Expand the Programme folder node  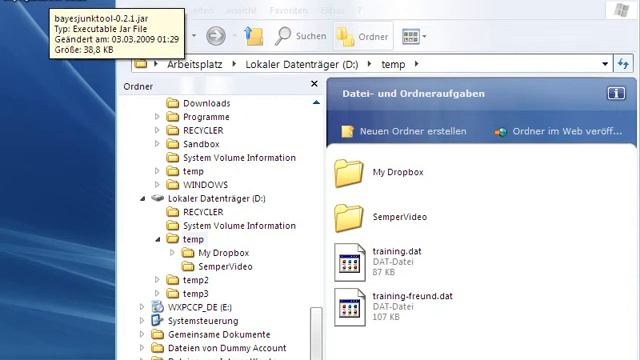(x=157, y=117)
